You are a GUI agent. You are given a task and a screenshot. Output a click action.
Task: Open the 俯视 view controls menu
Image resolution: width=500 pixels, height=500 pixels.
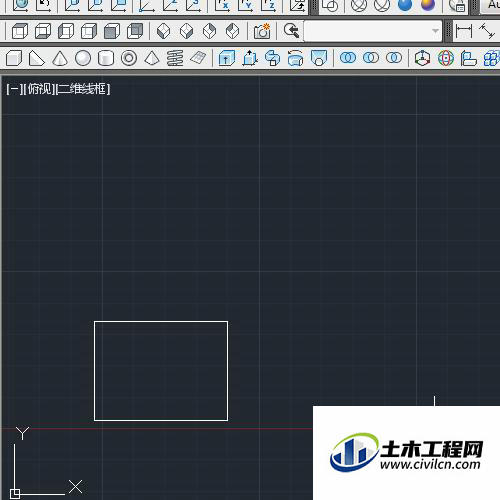coord(40,89)
